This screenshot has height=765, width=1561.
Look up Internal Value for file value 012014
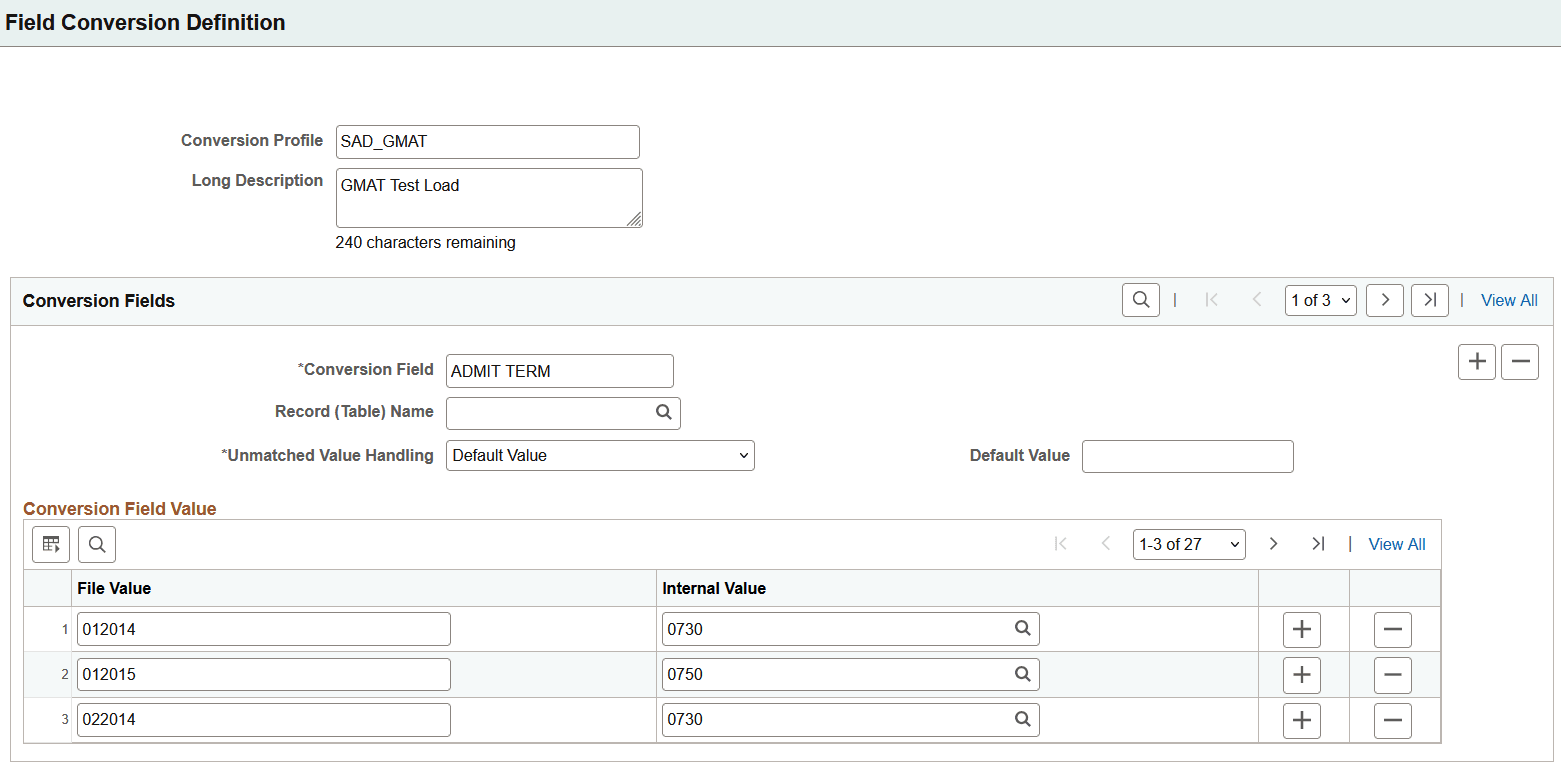(x=1023, y=629)
